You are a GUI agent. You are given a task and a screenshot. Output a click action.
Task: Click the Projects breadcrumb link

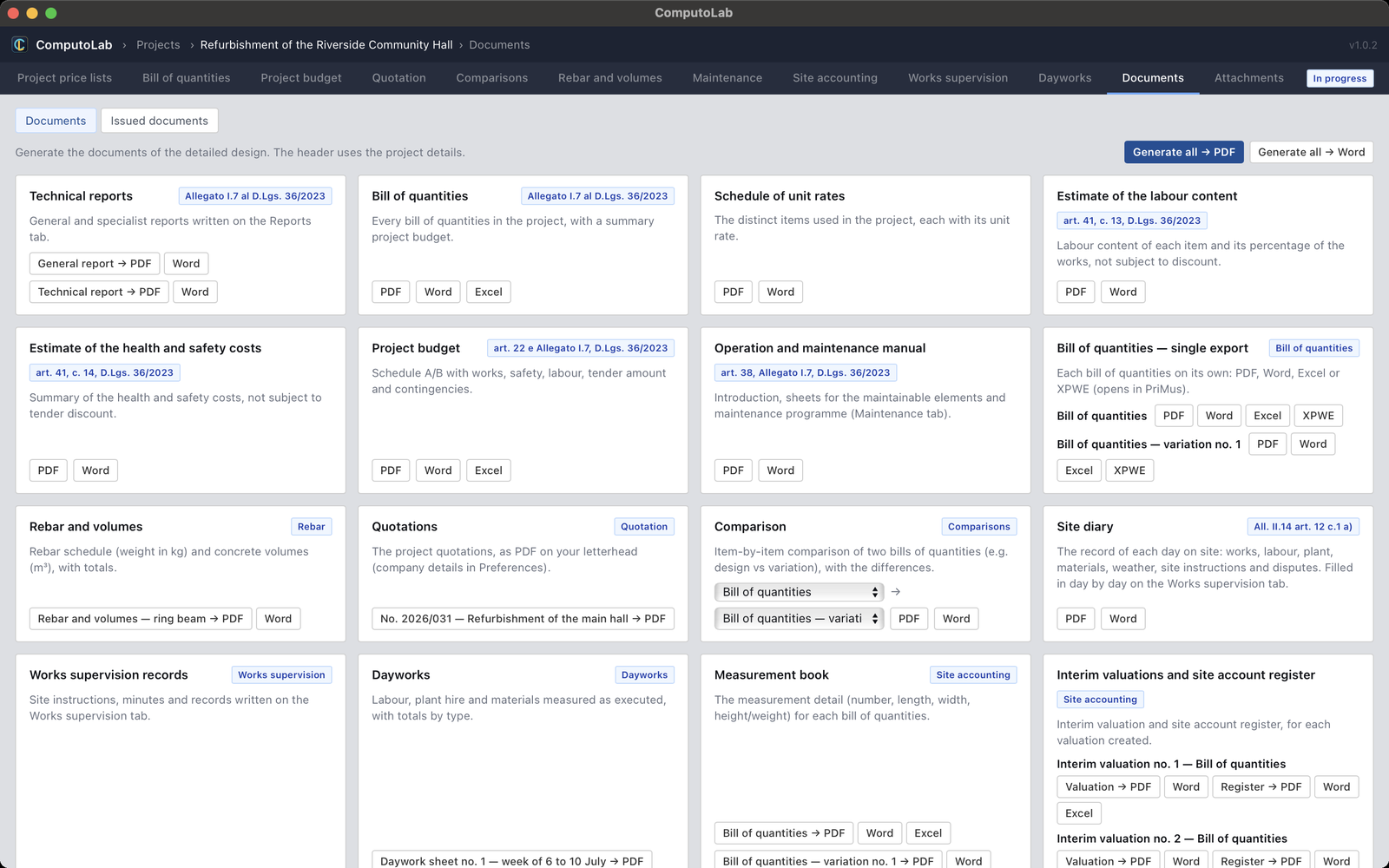pyautogui.click(x=158, y=45)
